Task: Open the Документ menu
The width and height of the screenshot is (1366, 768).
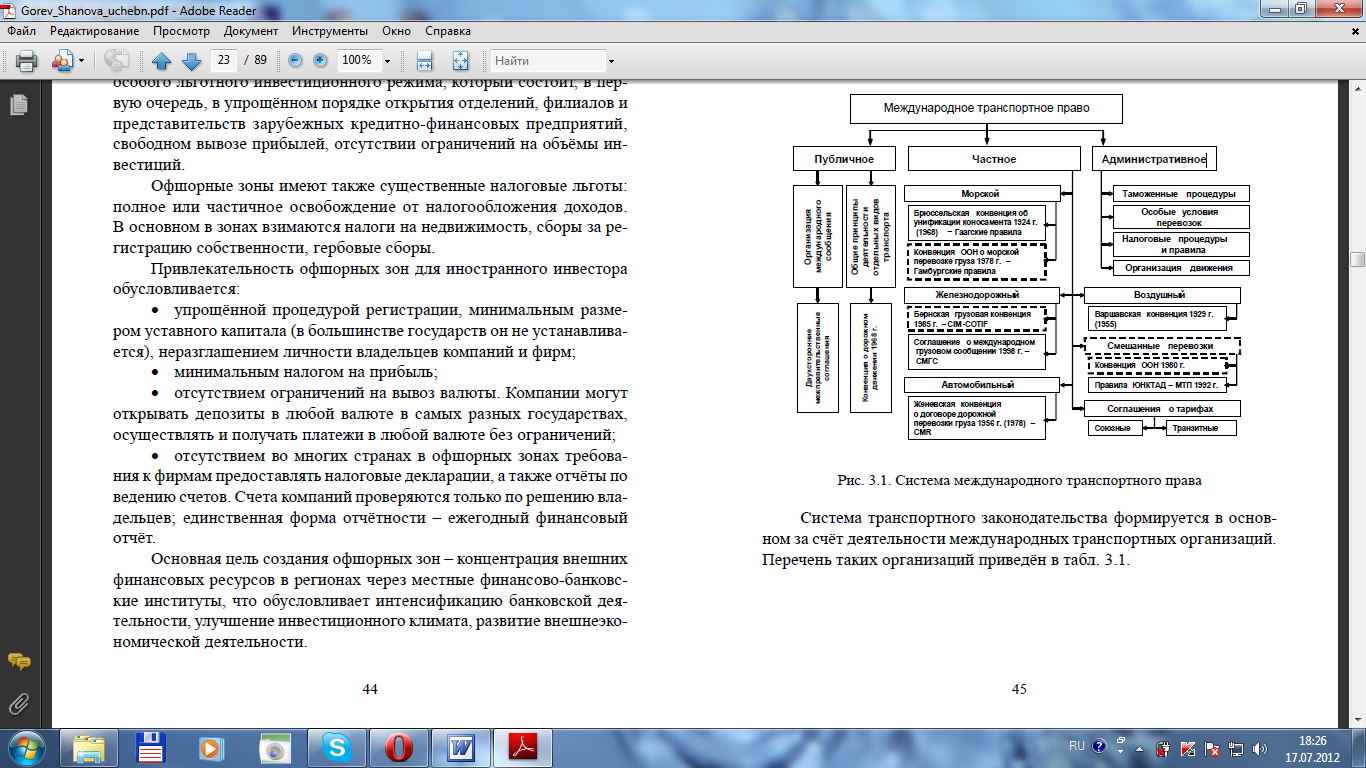Action: 251,31
